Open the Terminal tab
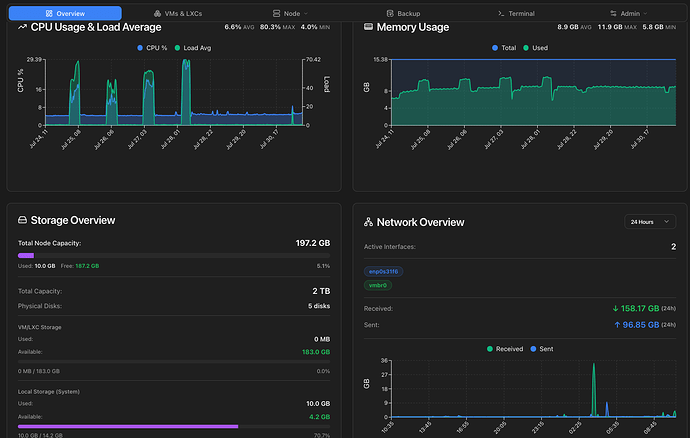This screenshot has height=438, width=690. [x=516, y=14]
